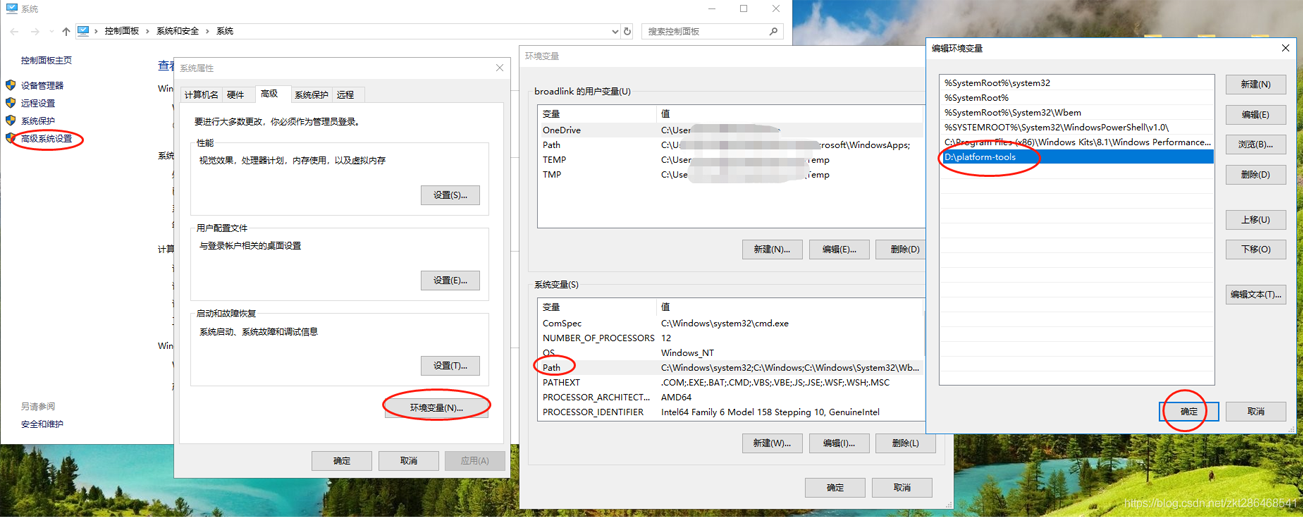This screenshot has height=517, width=1303.
Task: Click the shield icon beside 高级系统设置
Action: tap(11, 138)
